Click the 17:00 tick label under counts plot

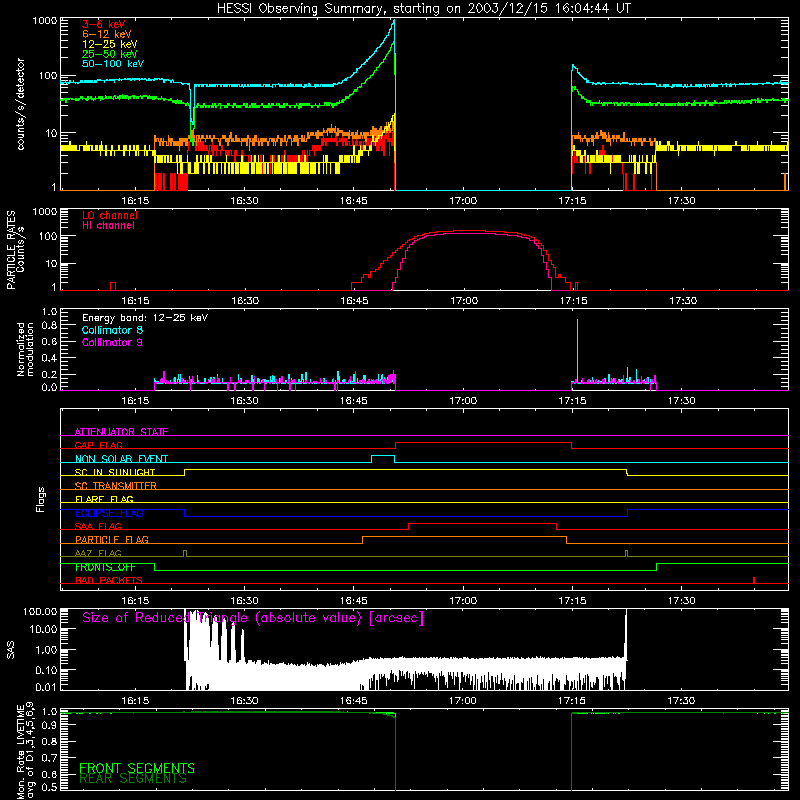click(x=463, y=201)
